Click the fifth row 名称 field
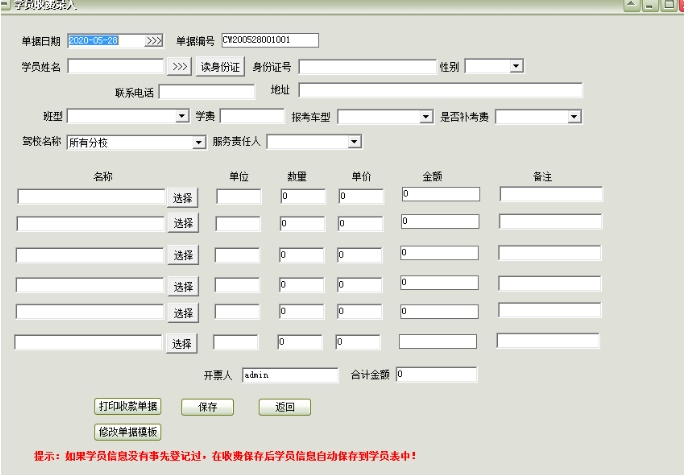 pos(90,311)
